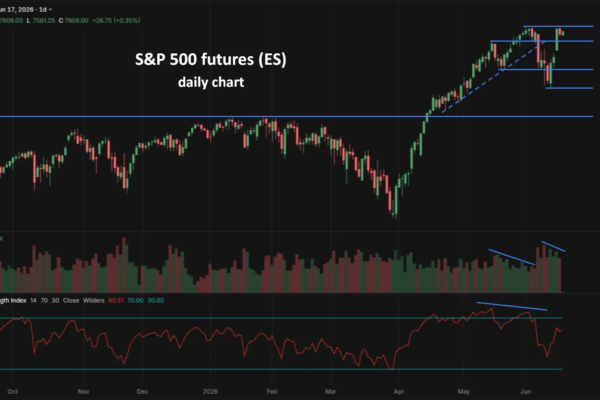Click the RSI length parameter 14
Screen dimensions: 600x400
[33, 300]
